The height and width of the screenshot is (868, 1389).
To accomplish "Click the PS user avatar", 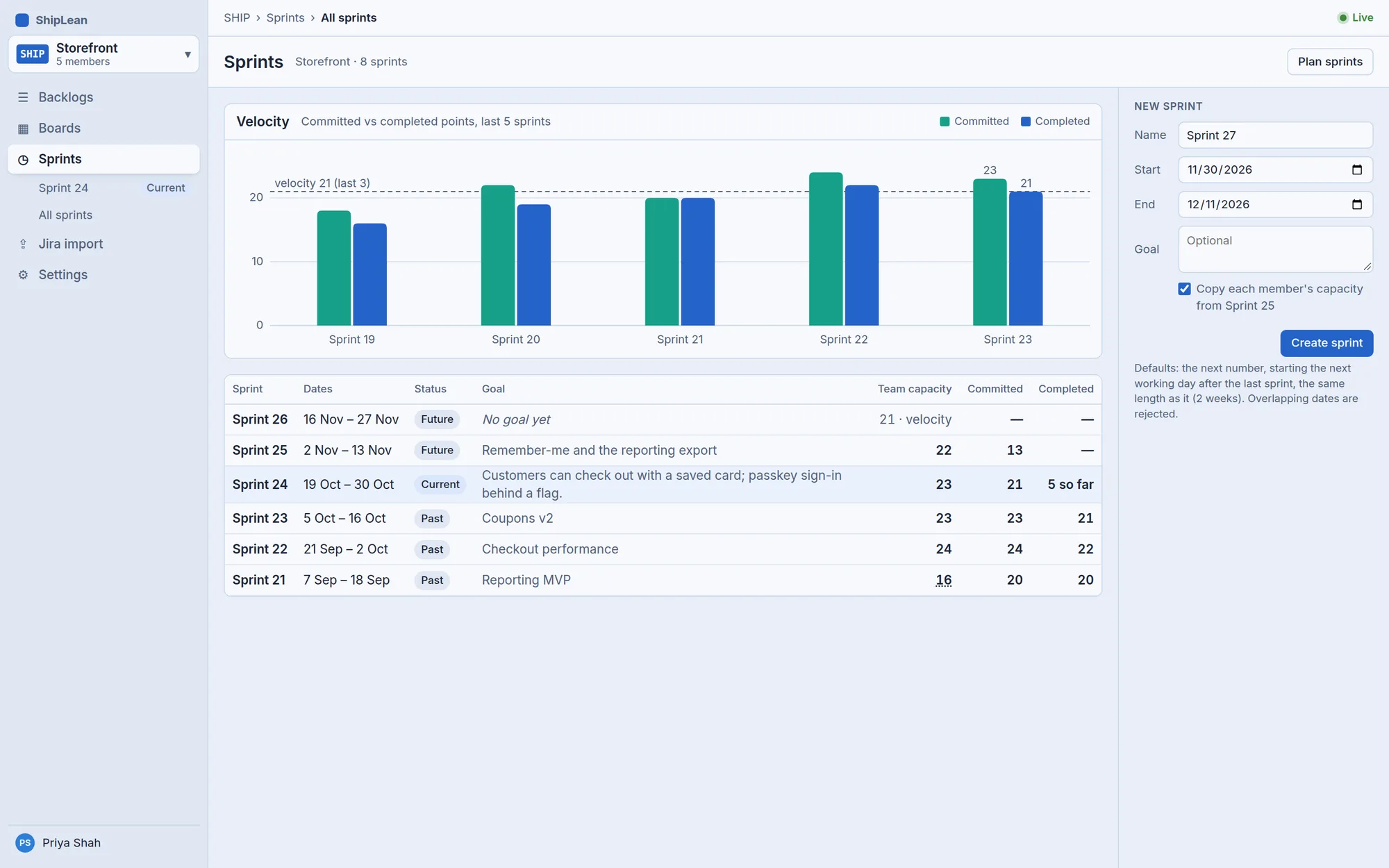I will (x=25, y=843).
